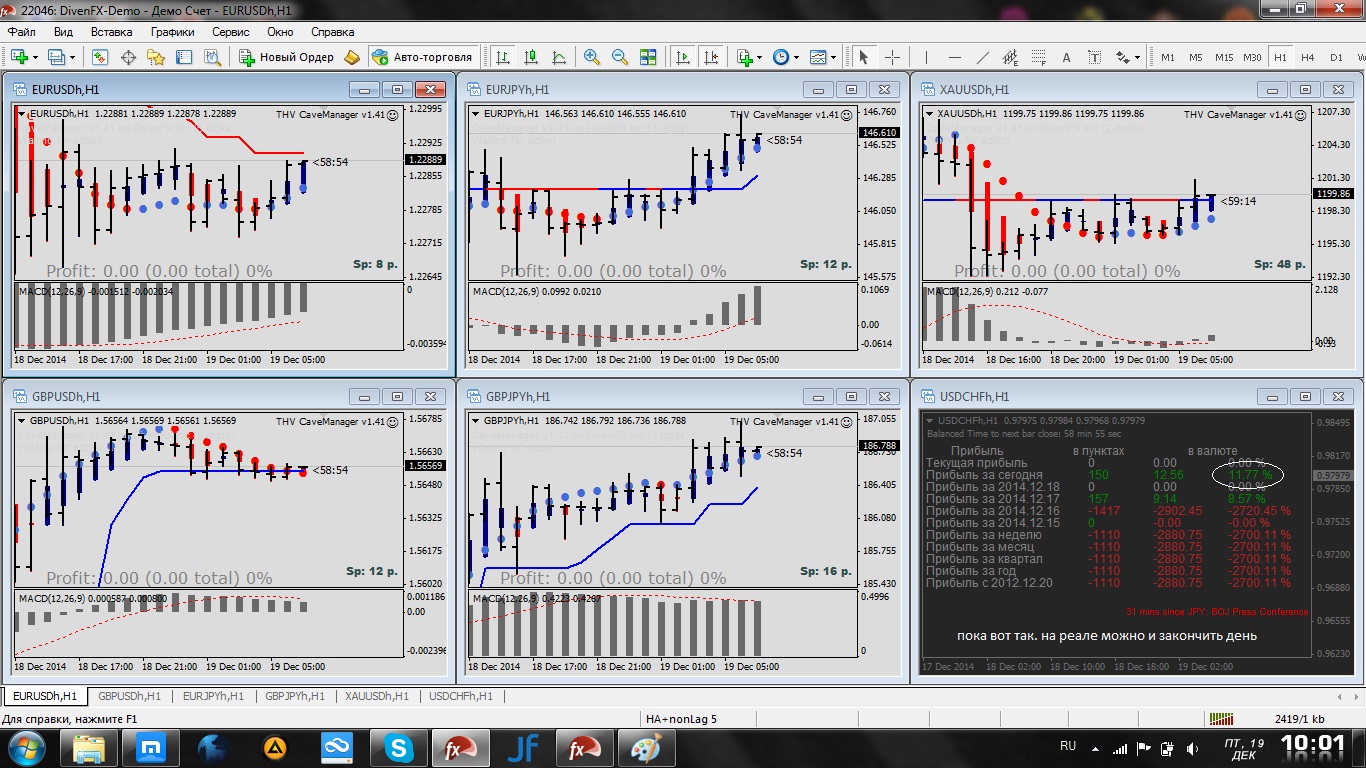Zoom in on the chart
This screenshot has height=768, width=1366.
pyautogui.click(x=592, y=57)
